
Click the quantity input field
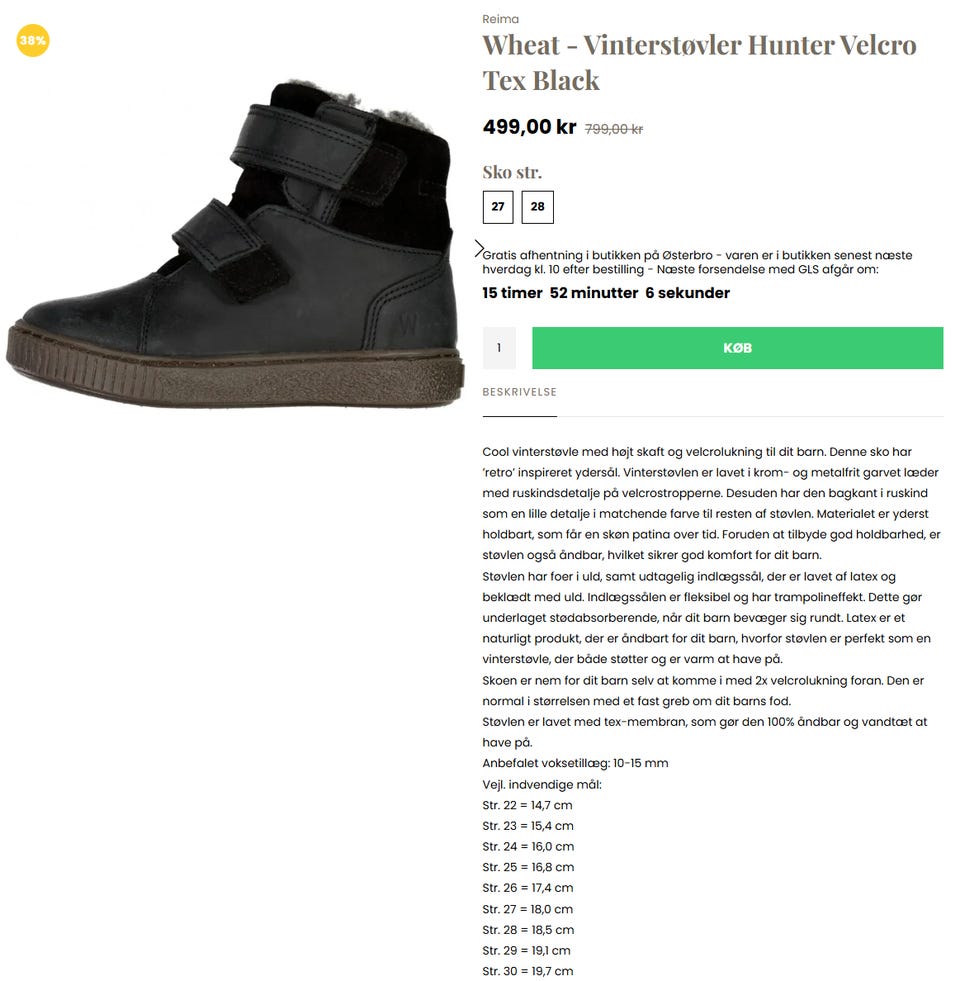pyautogui.click(x=499, y=348)
